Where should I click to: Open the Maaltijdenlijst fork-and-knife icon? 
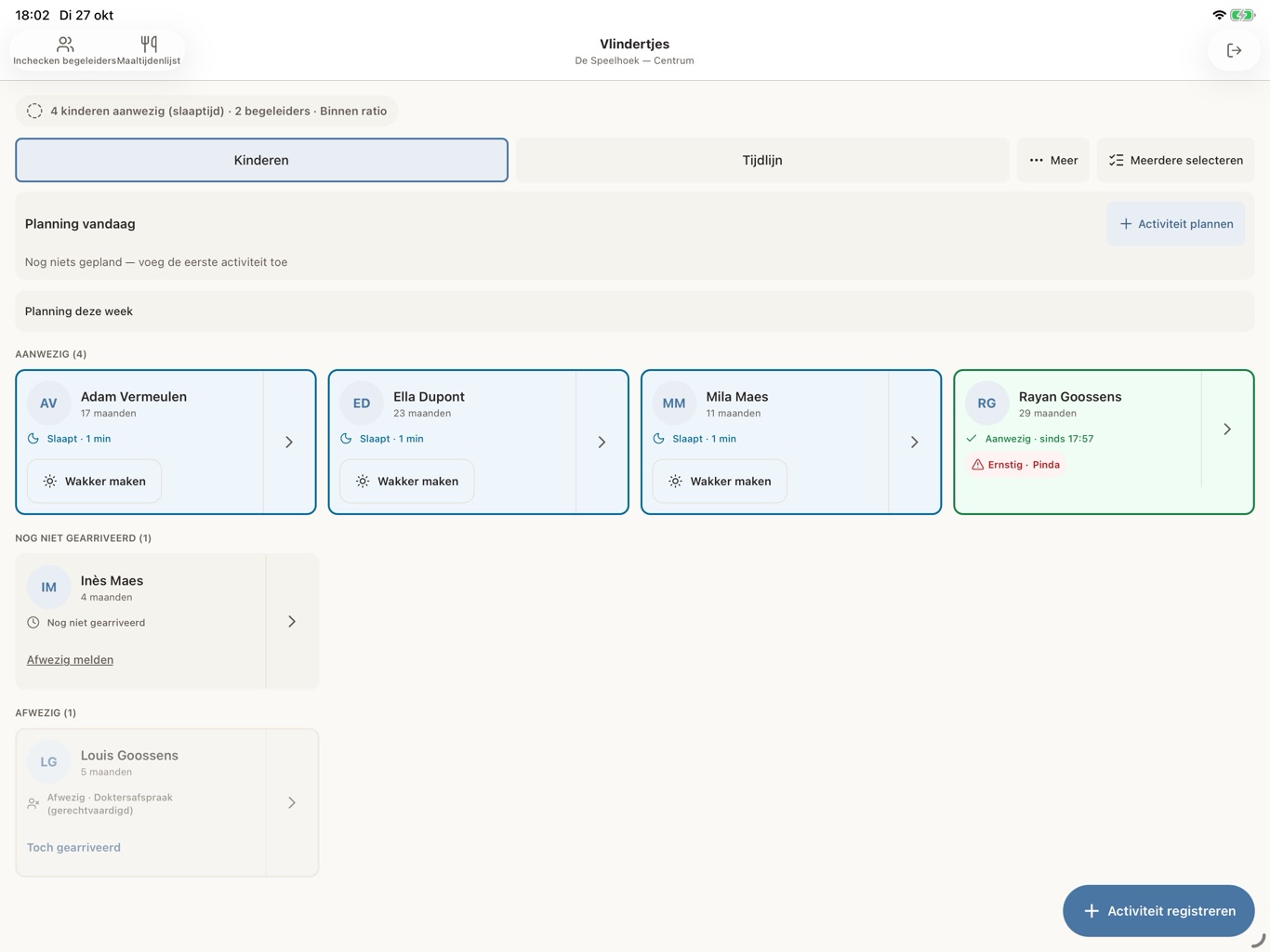click(x=149, y=44)
